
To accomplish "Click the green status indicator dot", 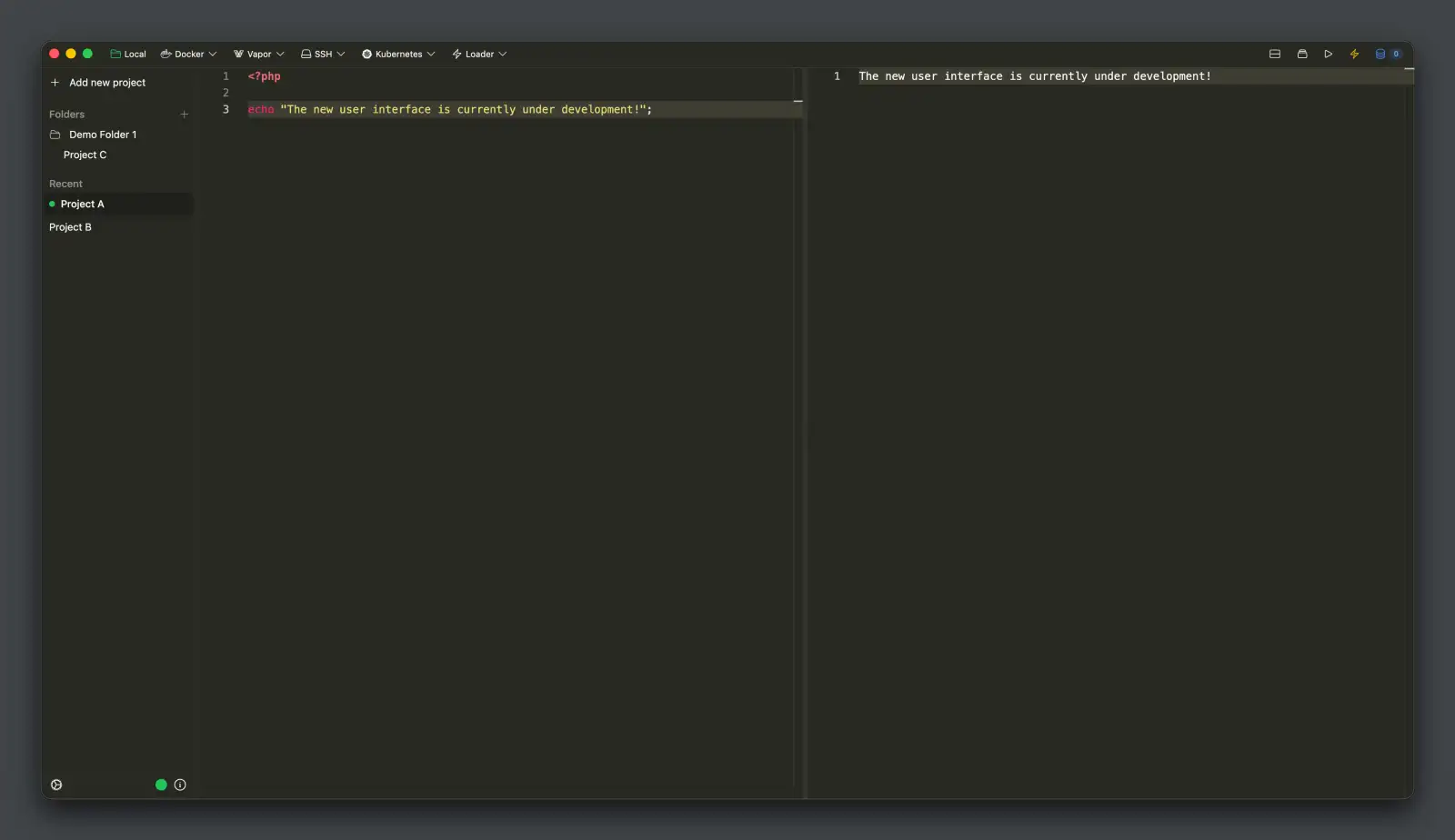I will pos(161,785).
